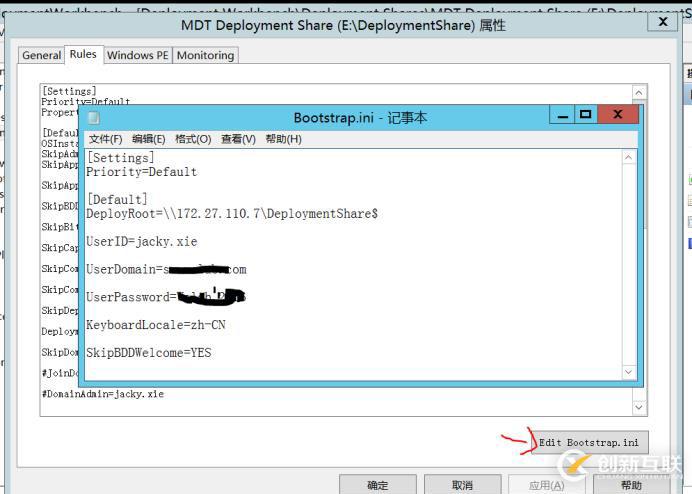
Task: Click the SkipBDDWelcome=YES line
Action: [x=149, y=353]
